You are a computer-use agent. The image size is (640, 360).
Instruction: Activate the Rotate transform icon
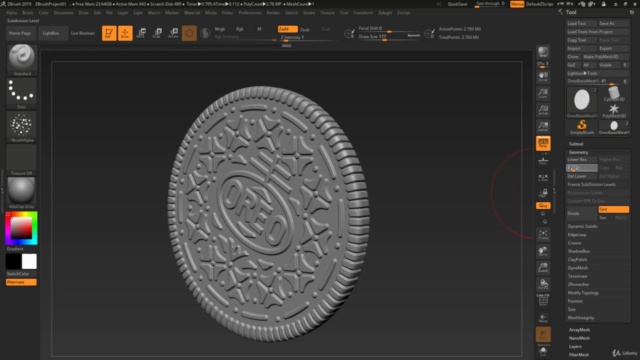pyautogui.click(x=173, y=33)
